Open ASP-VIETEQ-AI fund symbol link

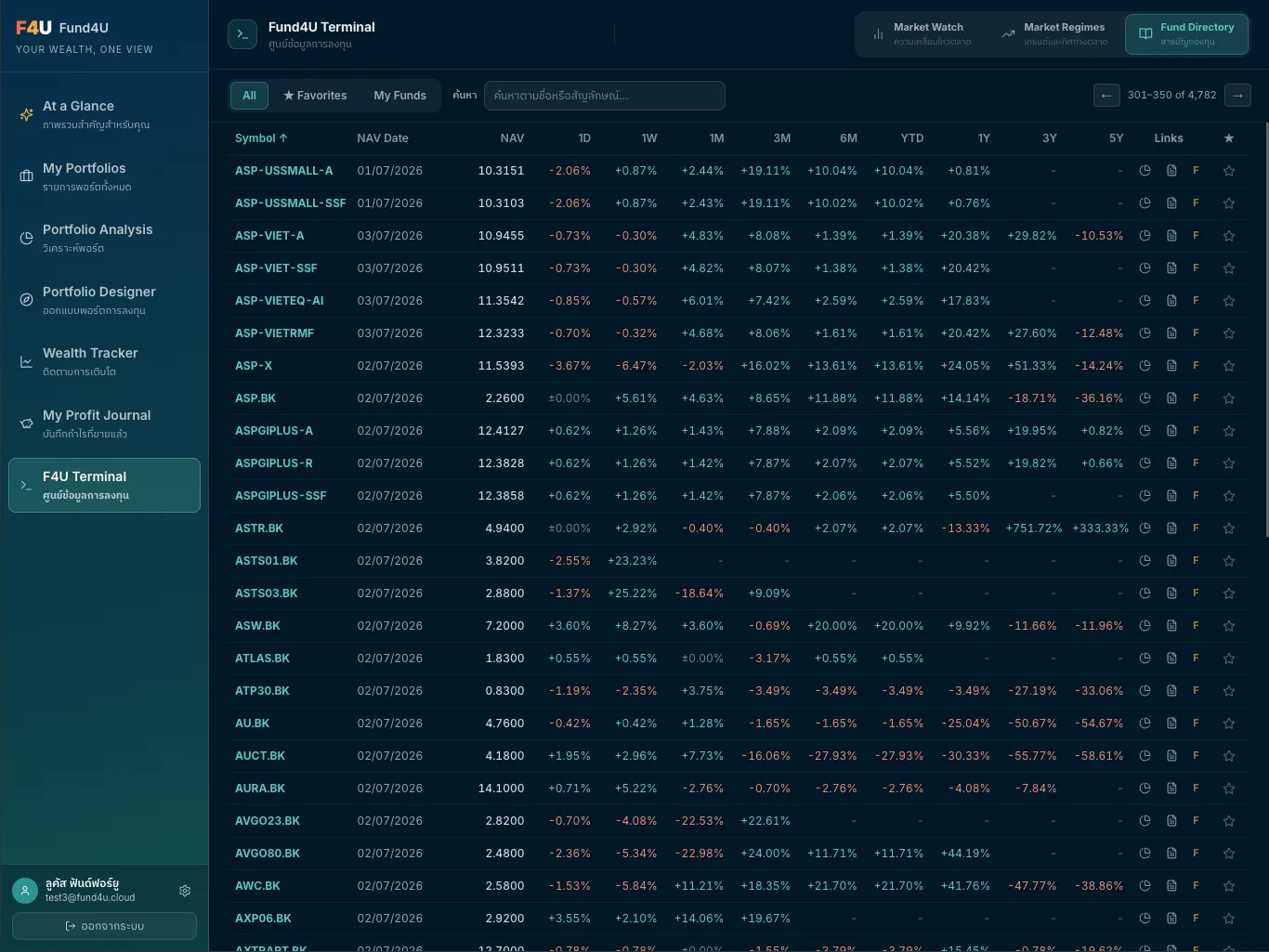click(280, 301)
